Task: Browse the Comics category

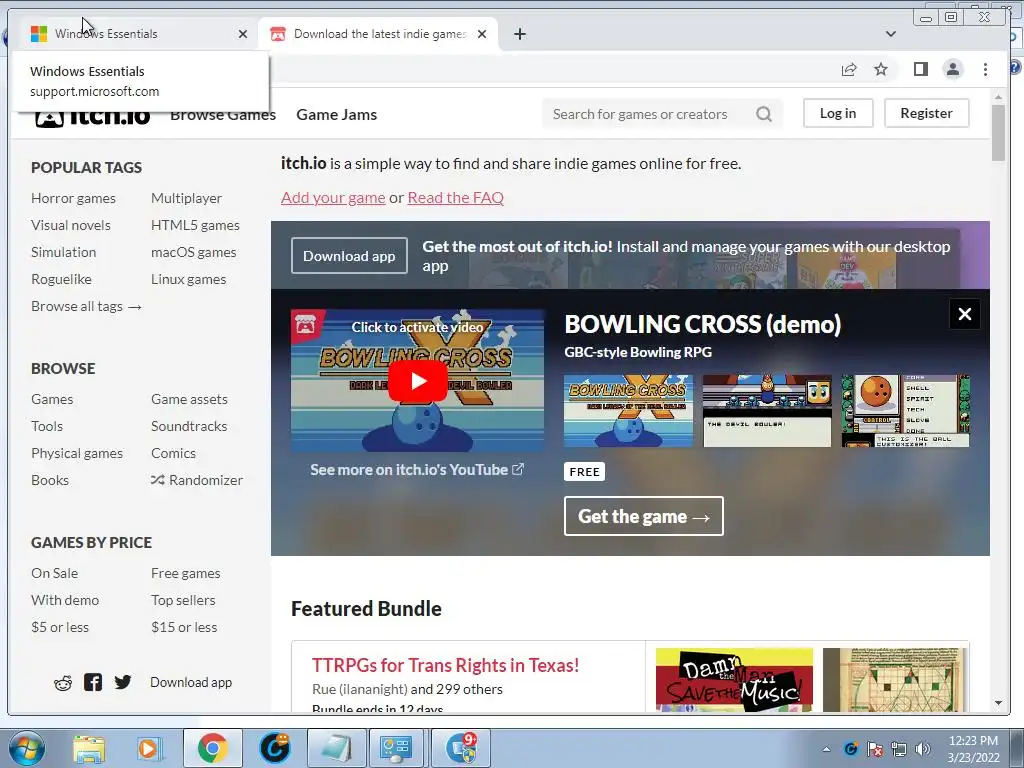Action: (173, 453)
